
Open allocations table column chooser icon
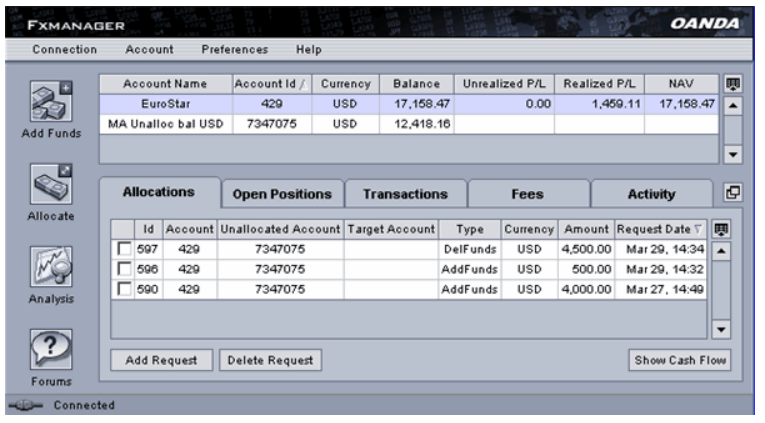(x=721, y=229)
